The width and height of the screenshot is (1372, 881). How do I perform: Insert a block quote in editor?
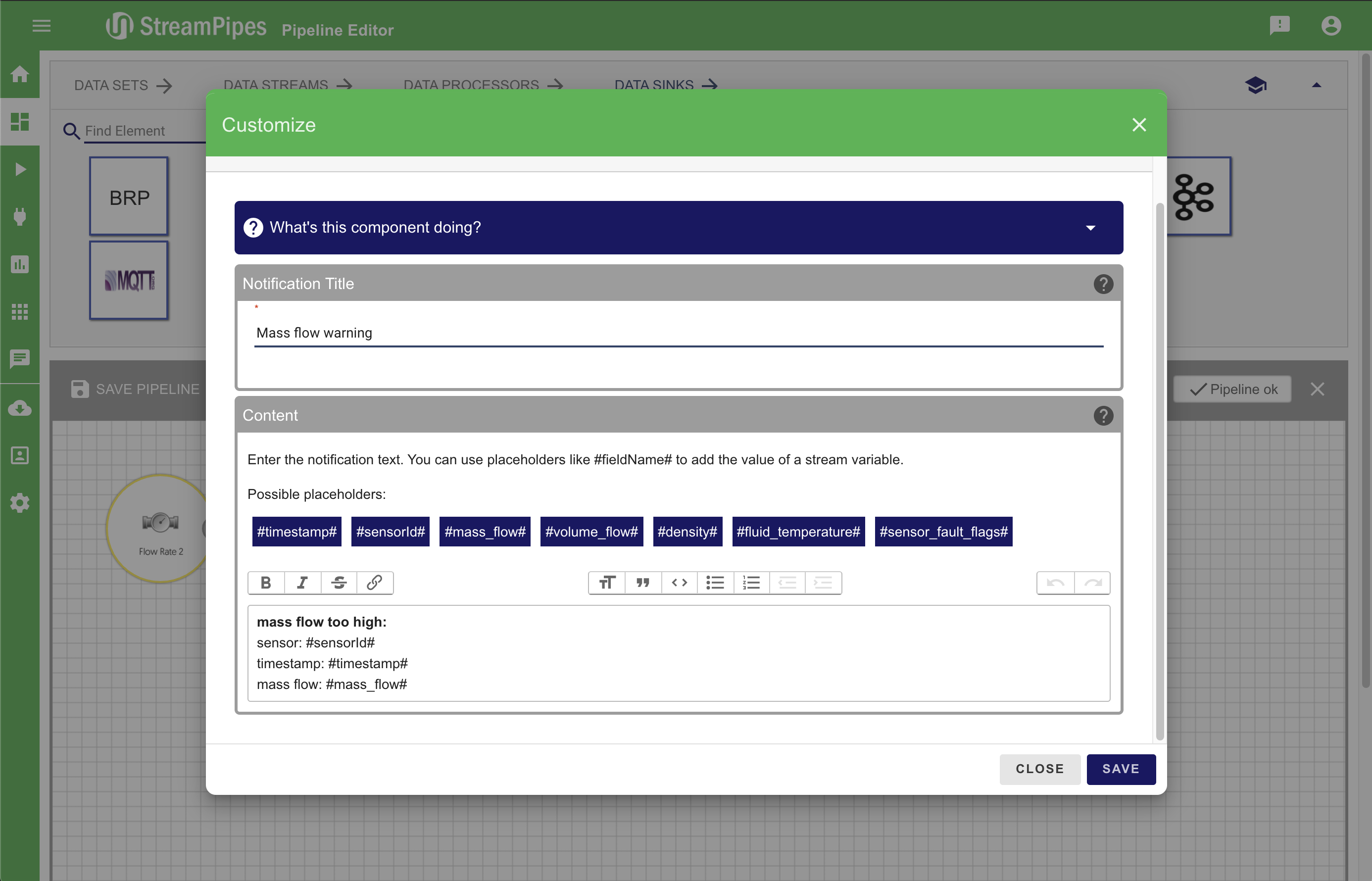point(643,583)
